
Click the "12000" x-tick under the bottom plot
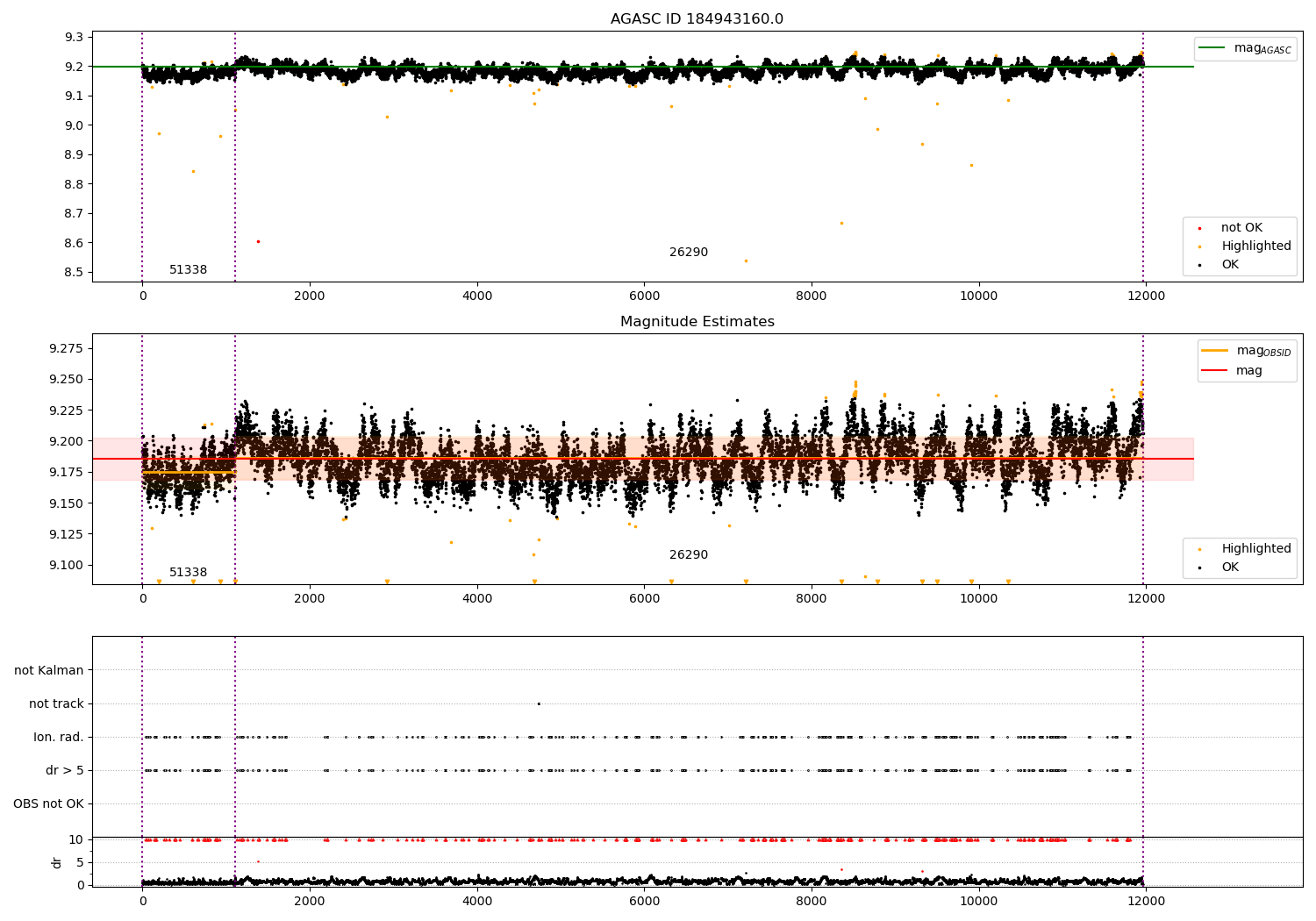(x=1146, y=902)
